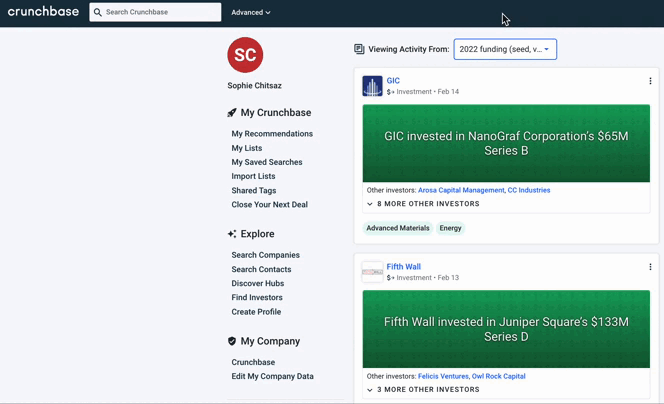
Task: Open Felicis Ventures investor link
Action: pos(443,376)
